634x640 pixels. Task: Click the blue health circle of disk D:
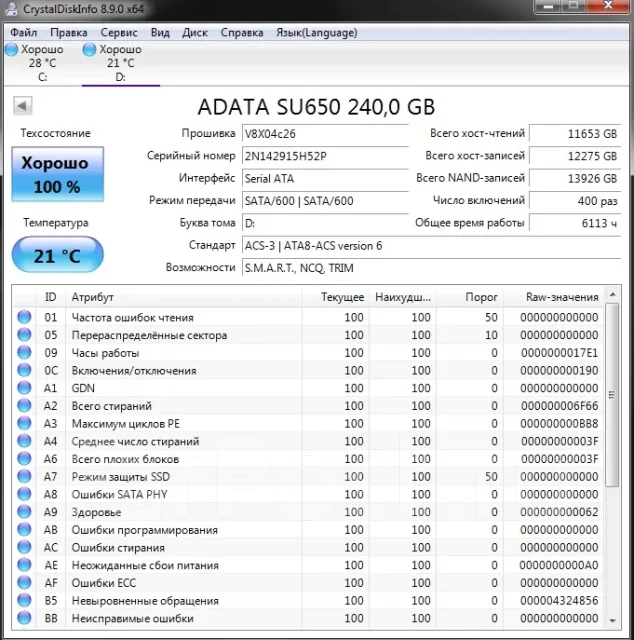point(89,49)
